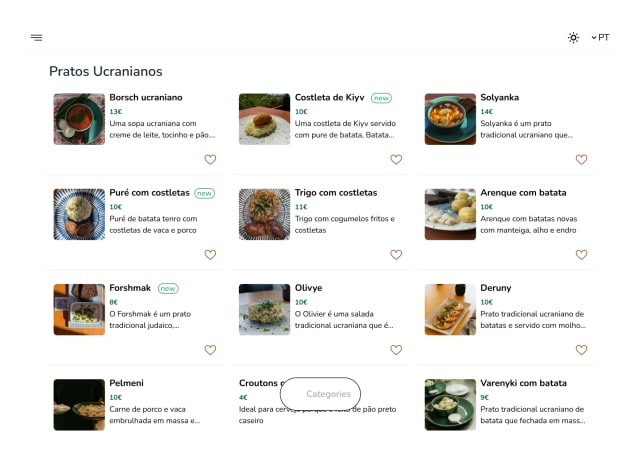
Task: Heart the Trigo com costletas dish
Action: pyautogui.click(x=396, y=255)
